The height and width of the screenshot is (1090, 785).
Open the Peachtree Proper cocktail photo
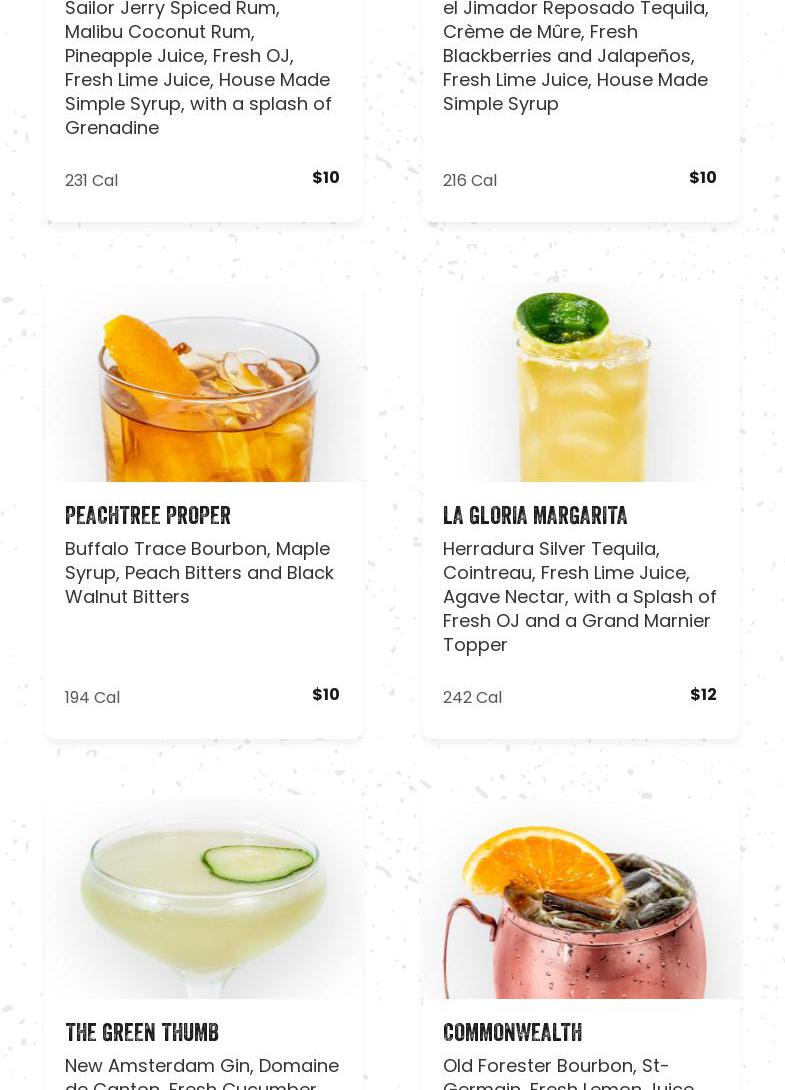click(204, 382)
